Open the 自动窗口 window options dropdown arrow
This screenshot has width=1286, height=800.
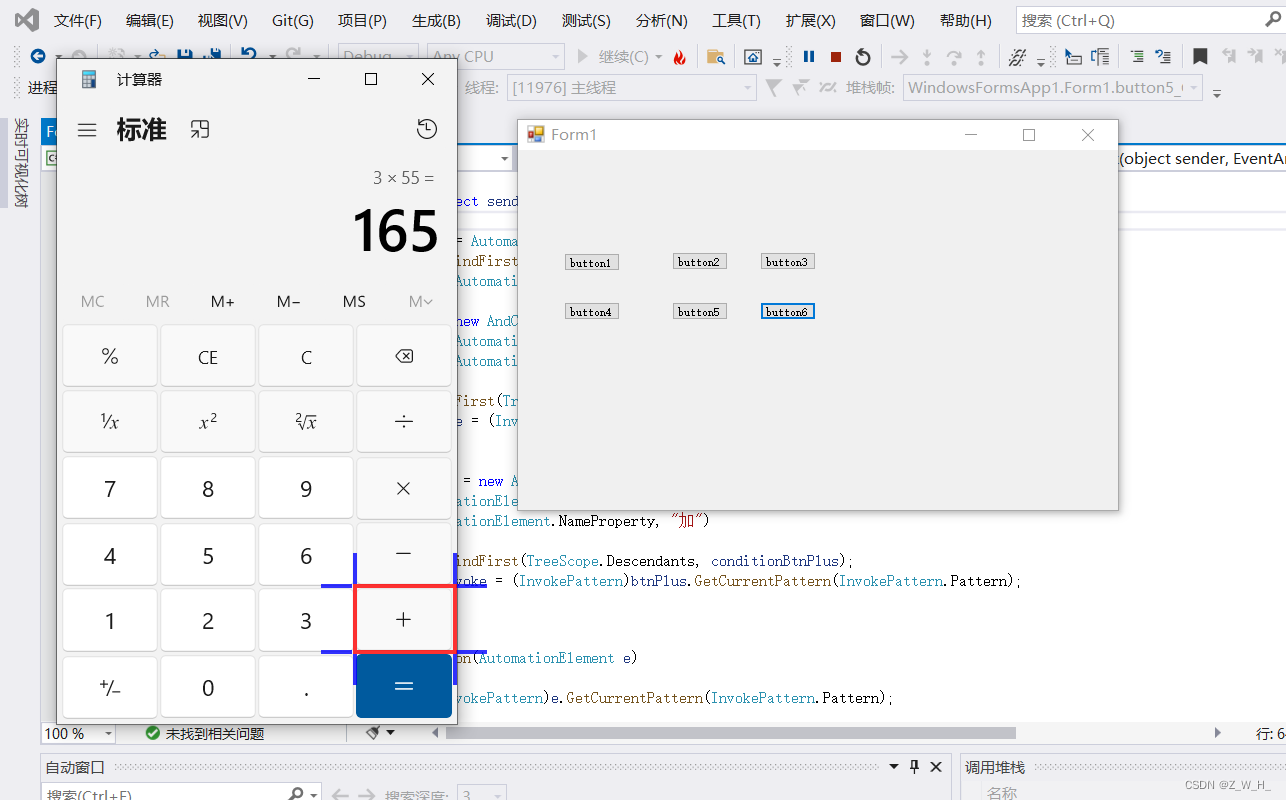pyautogui.click(x=894, y=767)
